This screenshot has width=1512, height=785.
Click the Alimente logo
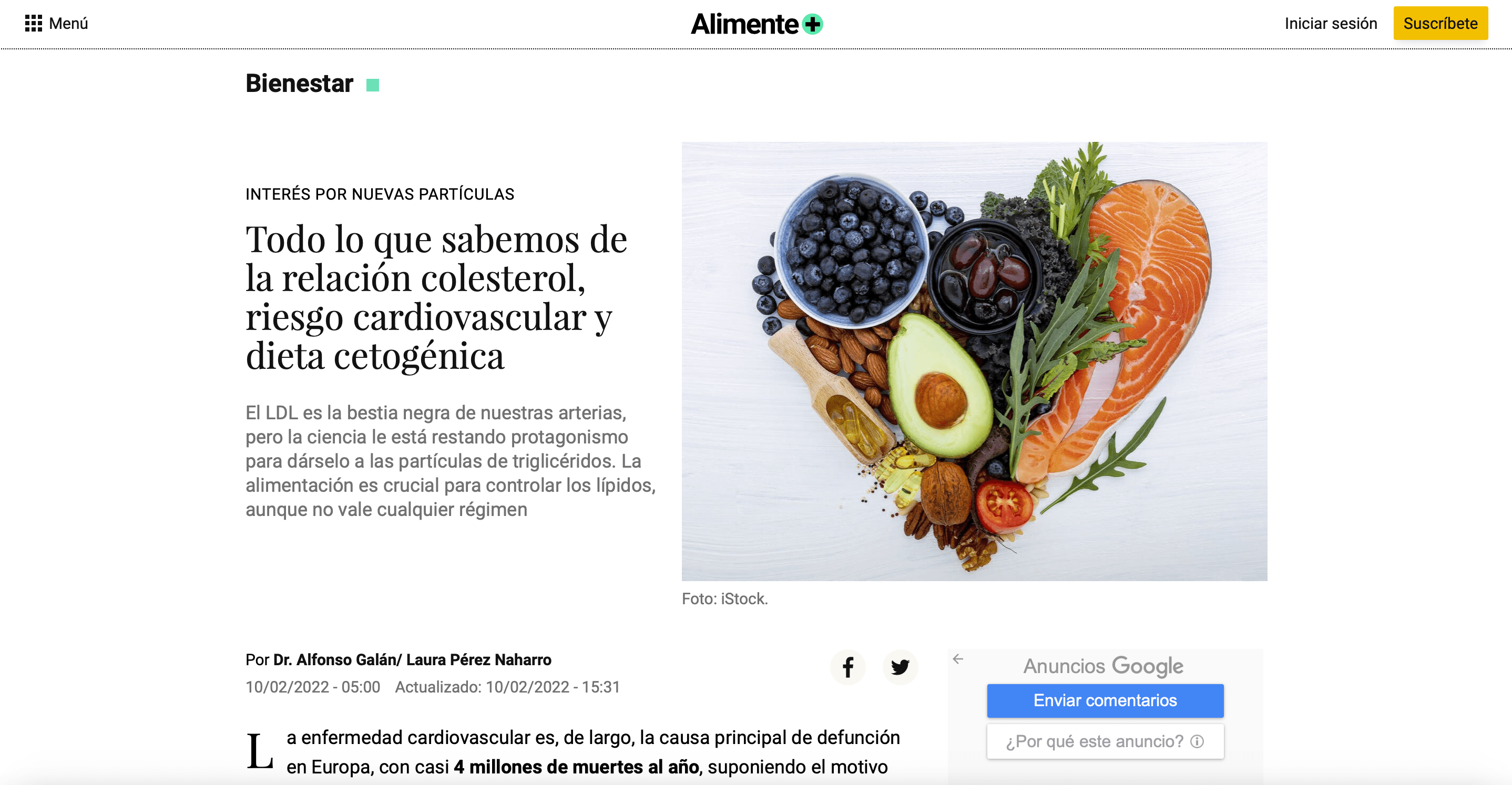[757, 24]
